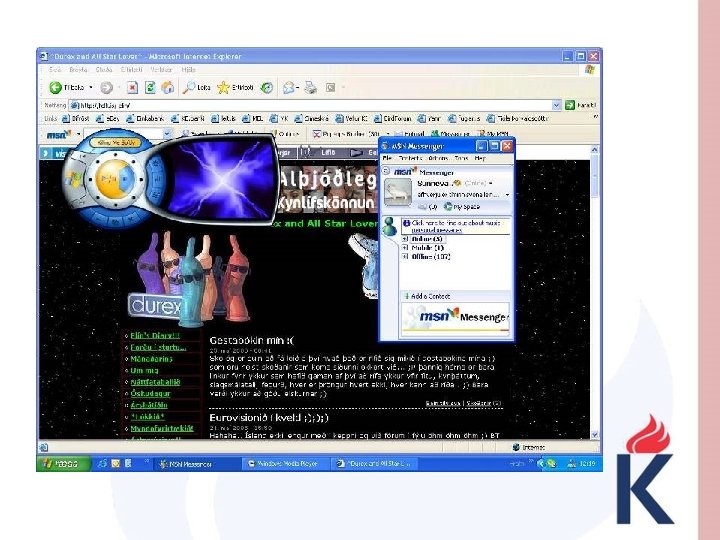Open Mail icon dropdown arrow in IE toolbar

(x=298, y=87)
